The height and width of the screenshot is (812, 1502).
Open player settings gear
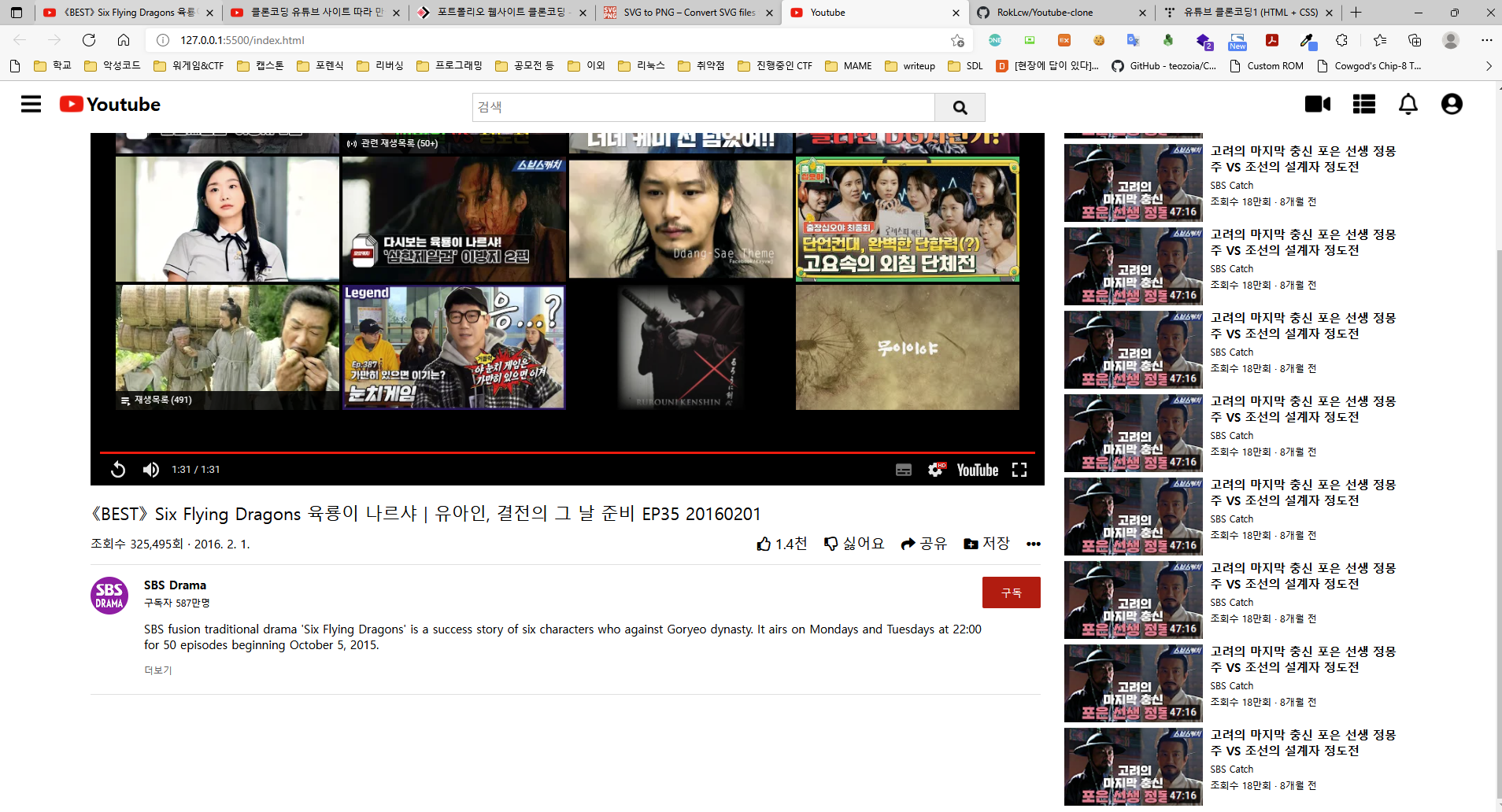[936, 470]
